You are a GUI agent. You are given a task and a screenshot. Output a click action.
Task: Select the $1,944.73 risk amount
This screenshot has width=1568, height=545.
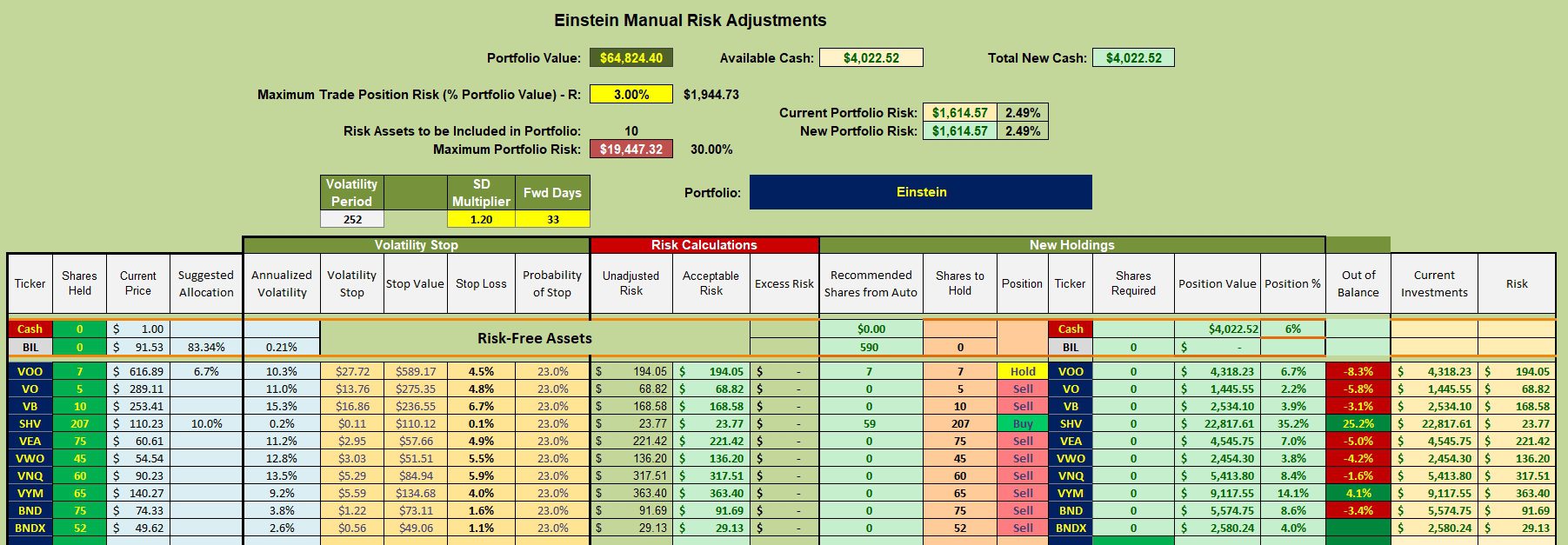click(711, 94)
